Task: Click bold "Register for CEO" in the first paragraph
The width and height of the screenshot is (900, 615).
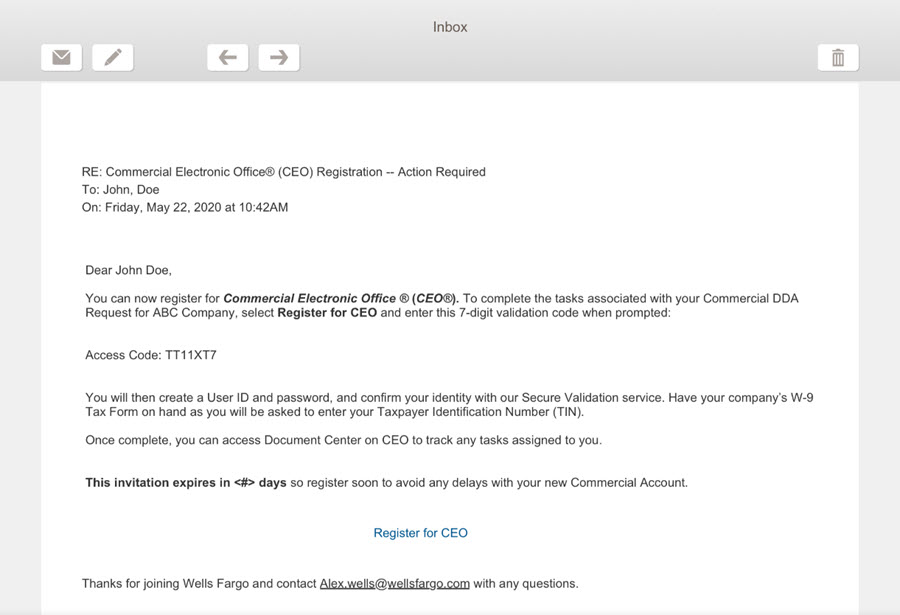Action: tap(328, 313)
